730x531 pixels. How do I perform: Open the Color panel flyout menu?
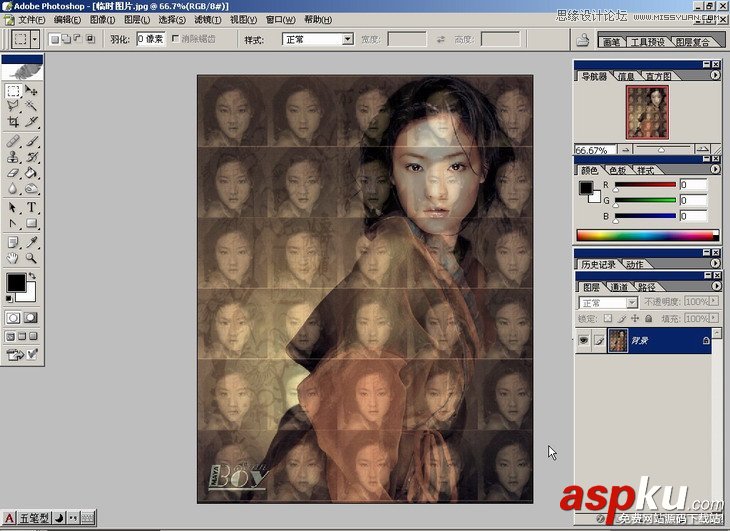coord(716,169)
